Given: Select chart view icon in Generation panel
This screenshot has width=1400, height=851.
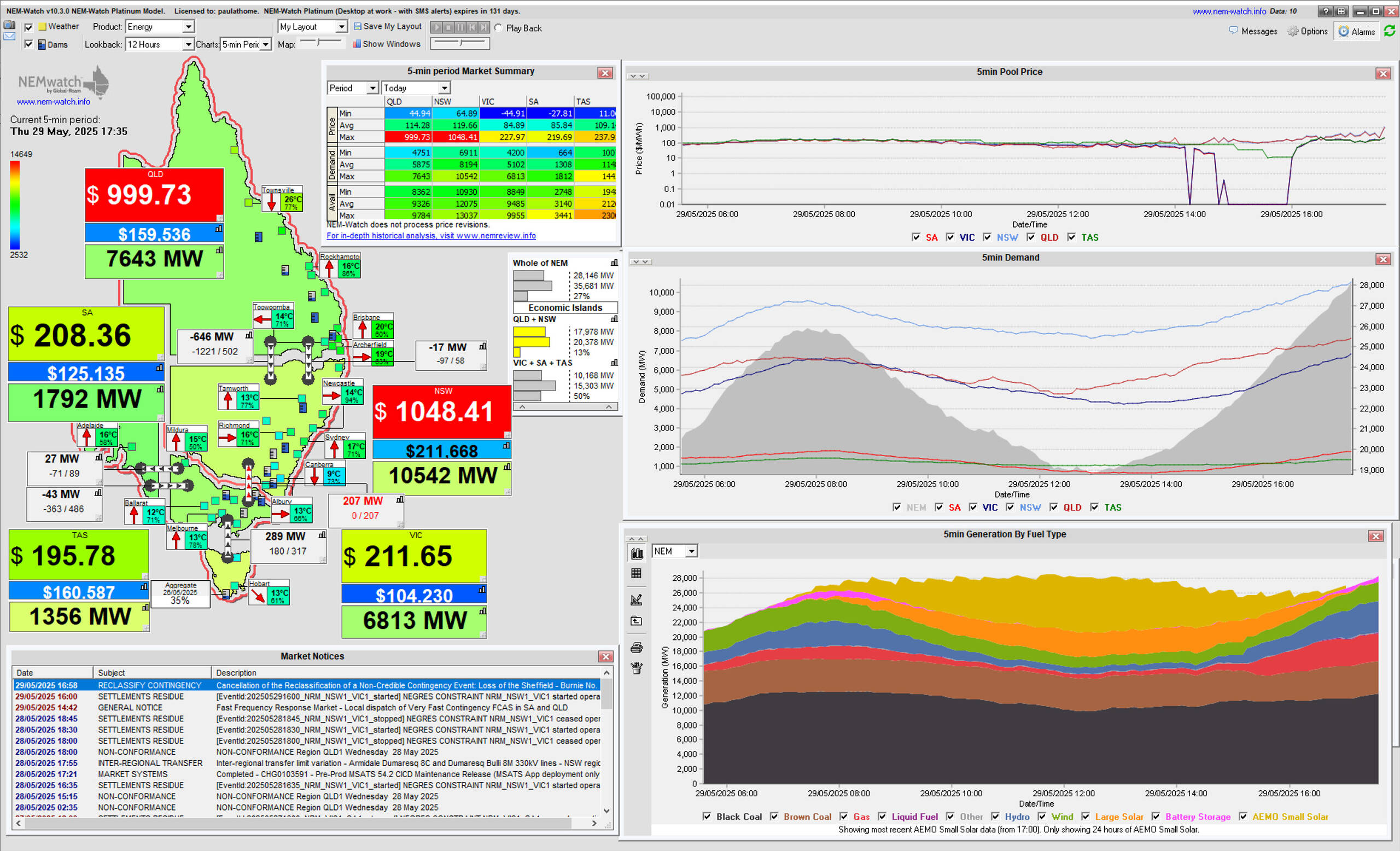Looking at the screenshot, I should pyautogui.click(x=637, y=553).
